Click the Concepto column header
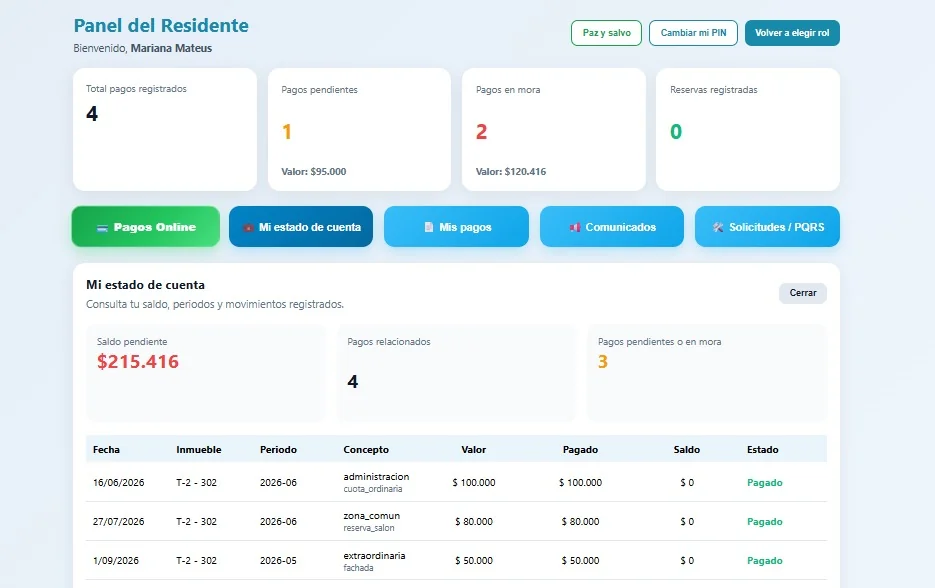935x588 pixels. [x=366, y=450]
